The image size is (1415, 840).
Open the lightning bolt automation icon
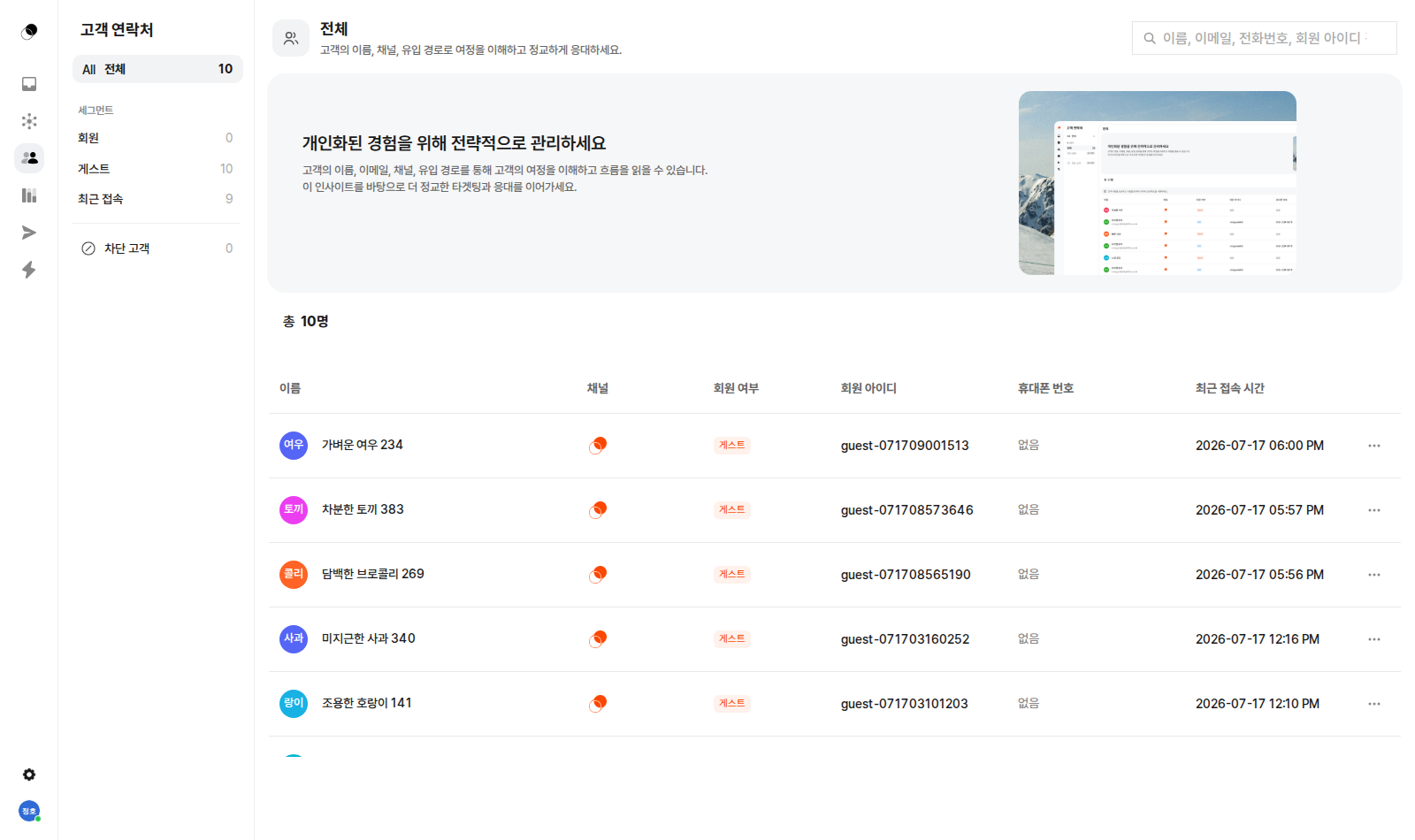(x=29, y=270)
